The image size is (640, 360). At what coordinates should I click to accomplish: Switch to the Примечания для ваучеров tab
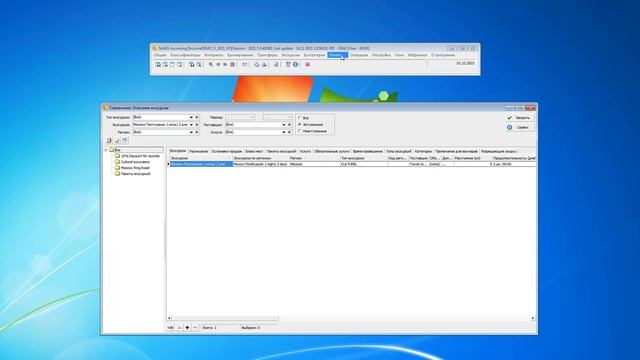click(x=456, y=151)
